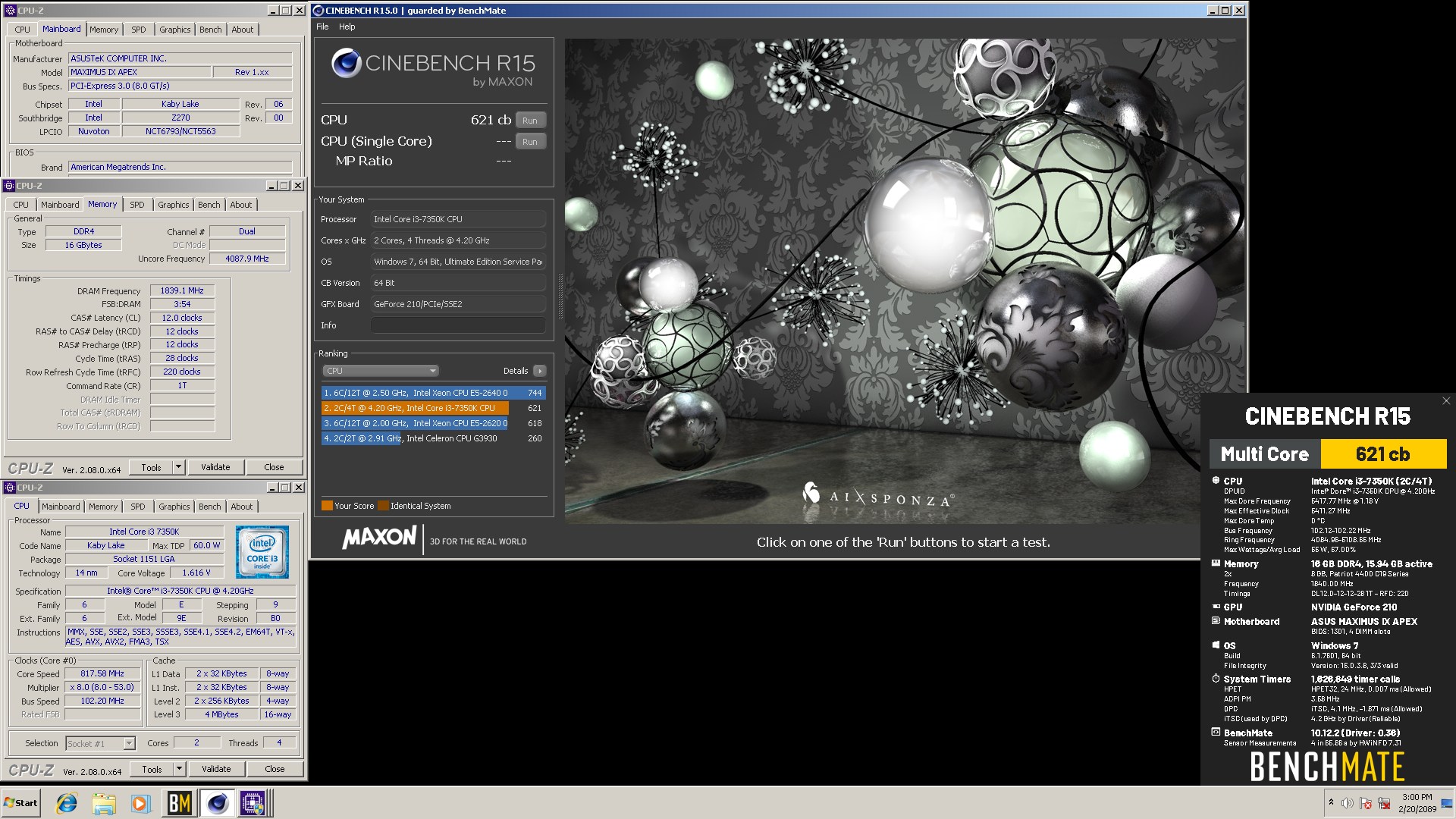Click the empty Info field in Cinebench
1456x819 pixels.
pos(458,325)
